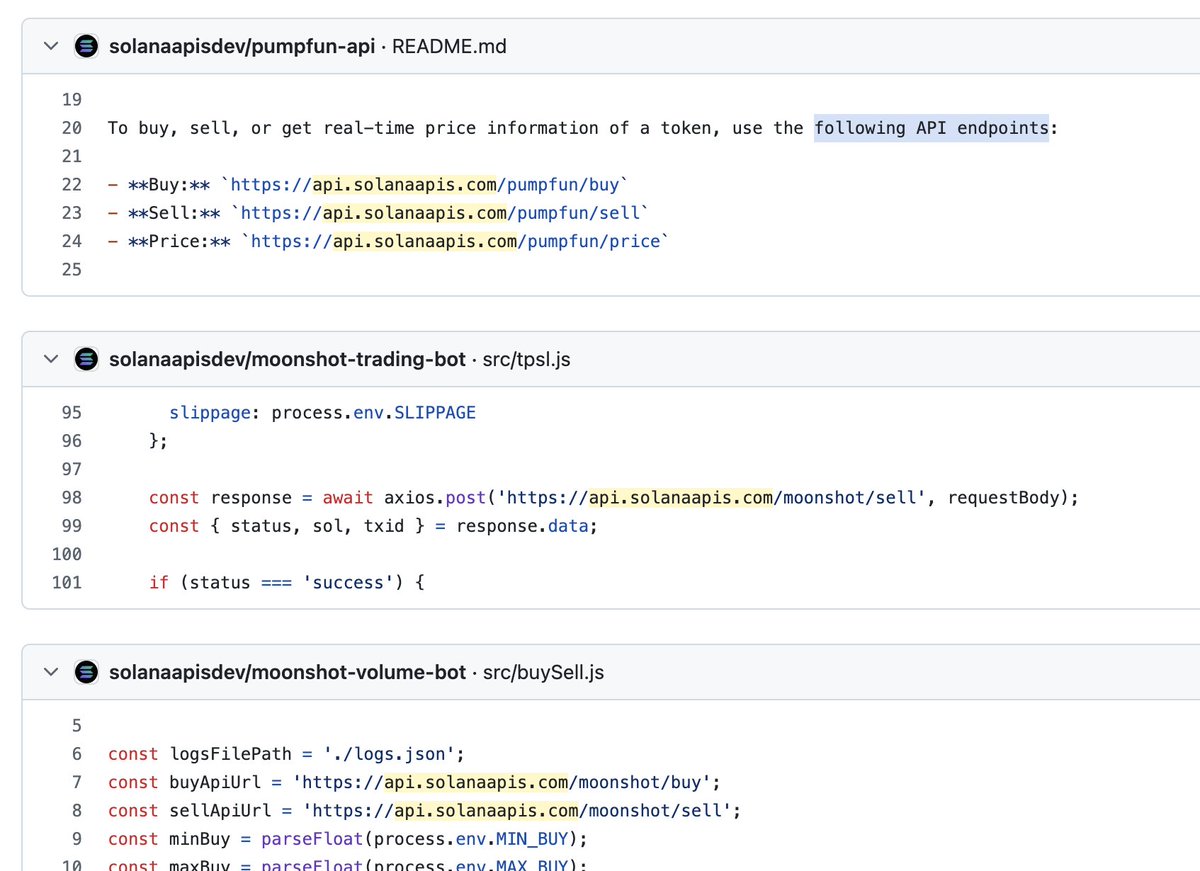Select line number 6 in buySell.js
This screenshot has height=871, width=1200.
(x=76, y=753)
